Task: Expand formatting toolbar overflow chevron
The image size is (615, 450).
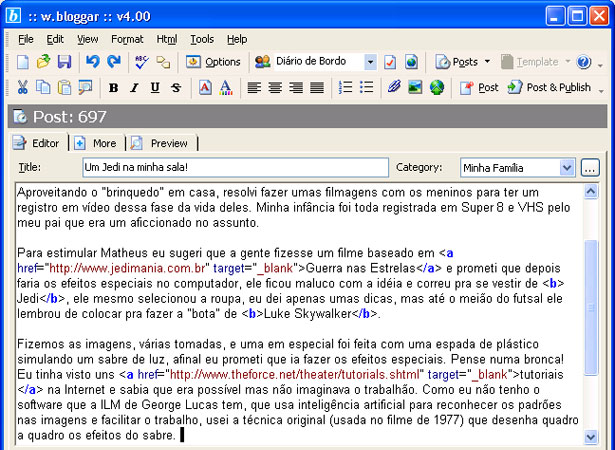Action: (601, 91)
